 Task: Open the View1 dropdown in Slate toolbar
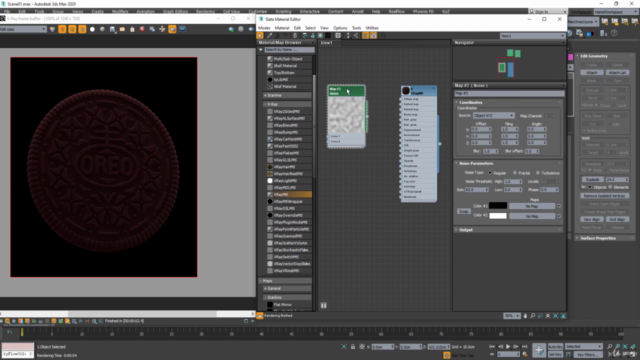(x=532, y=36)
